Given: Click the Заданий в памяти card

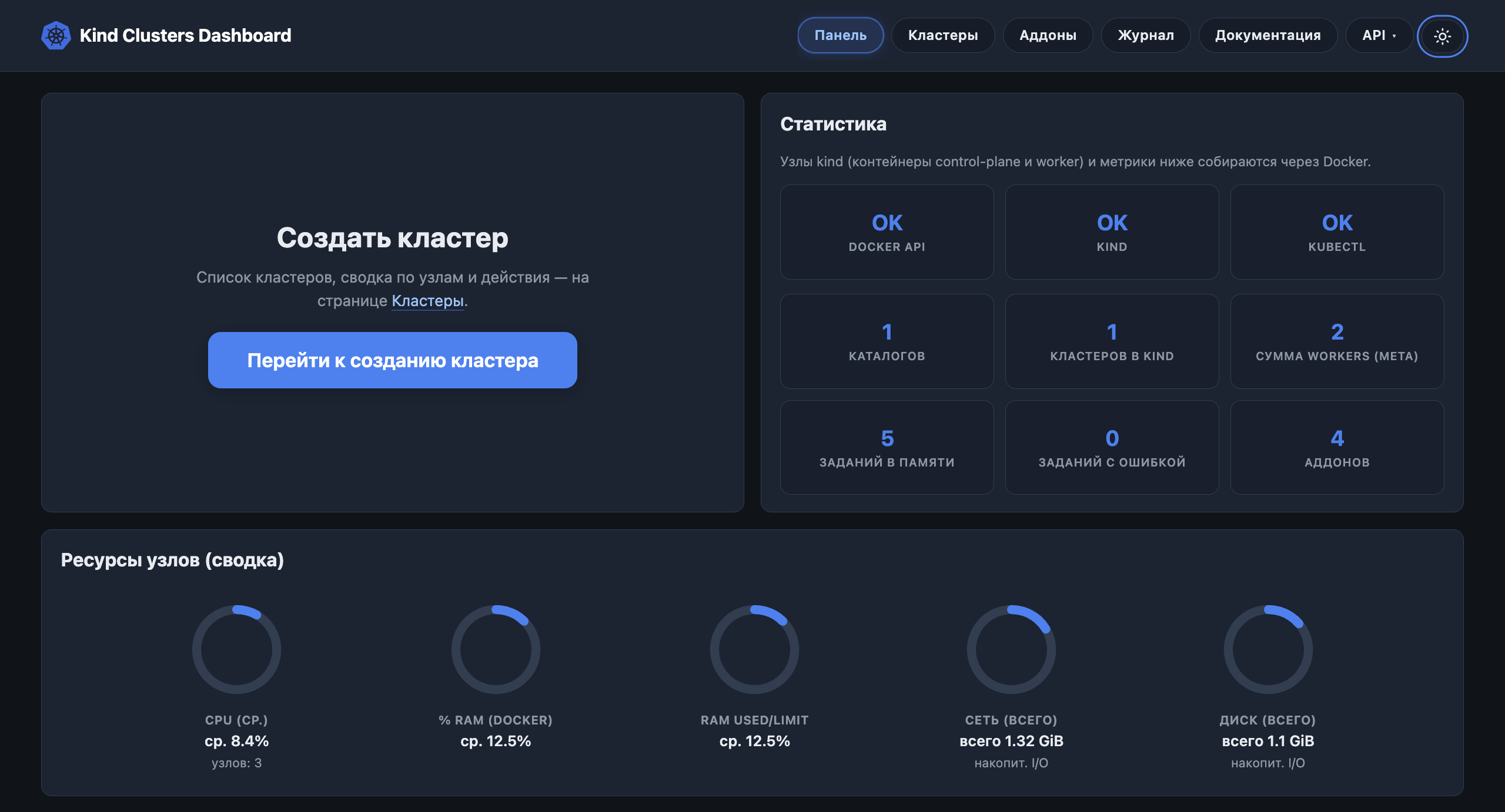Looking at the screenshot, I should click(887, 448).
